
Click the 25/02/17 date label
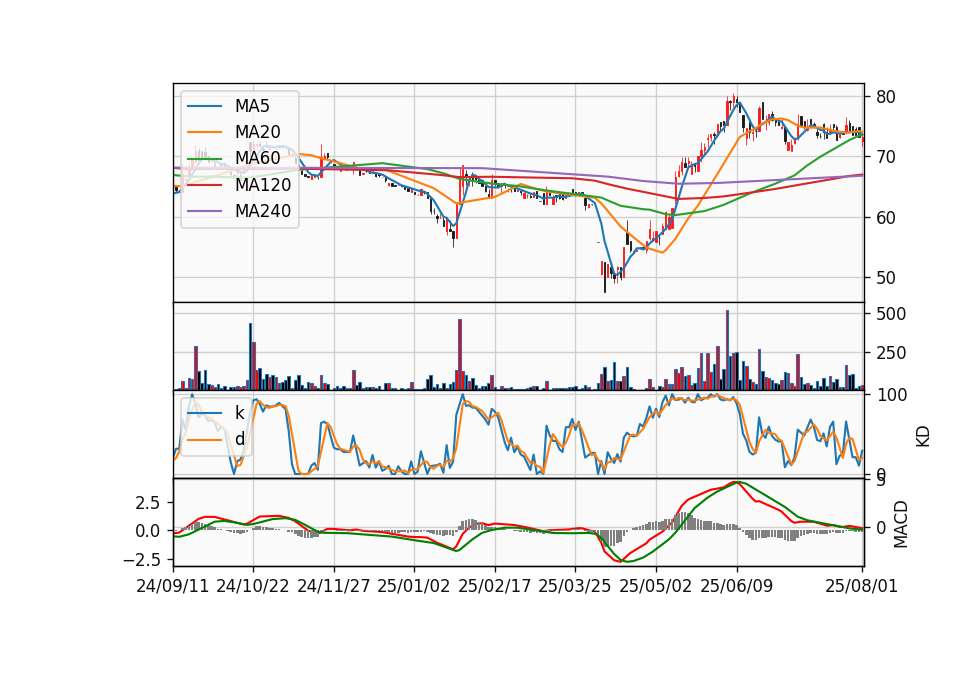[495, 586]
